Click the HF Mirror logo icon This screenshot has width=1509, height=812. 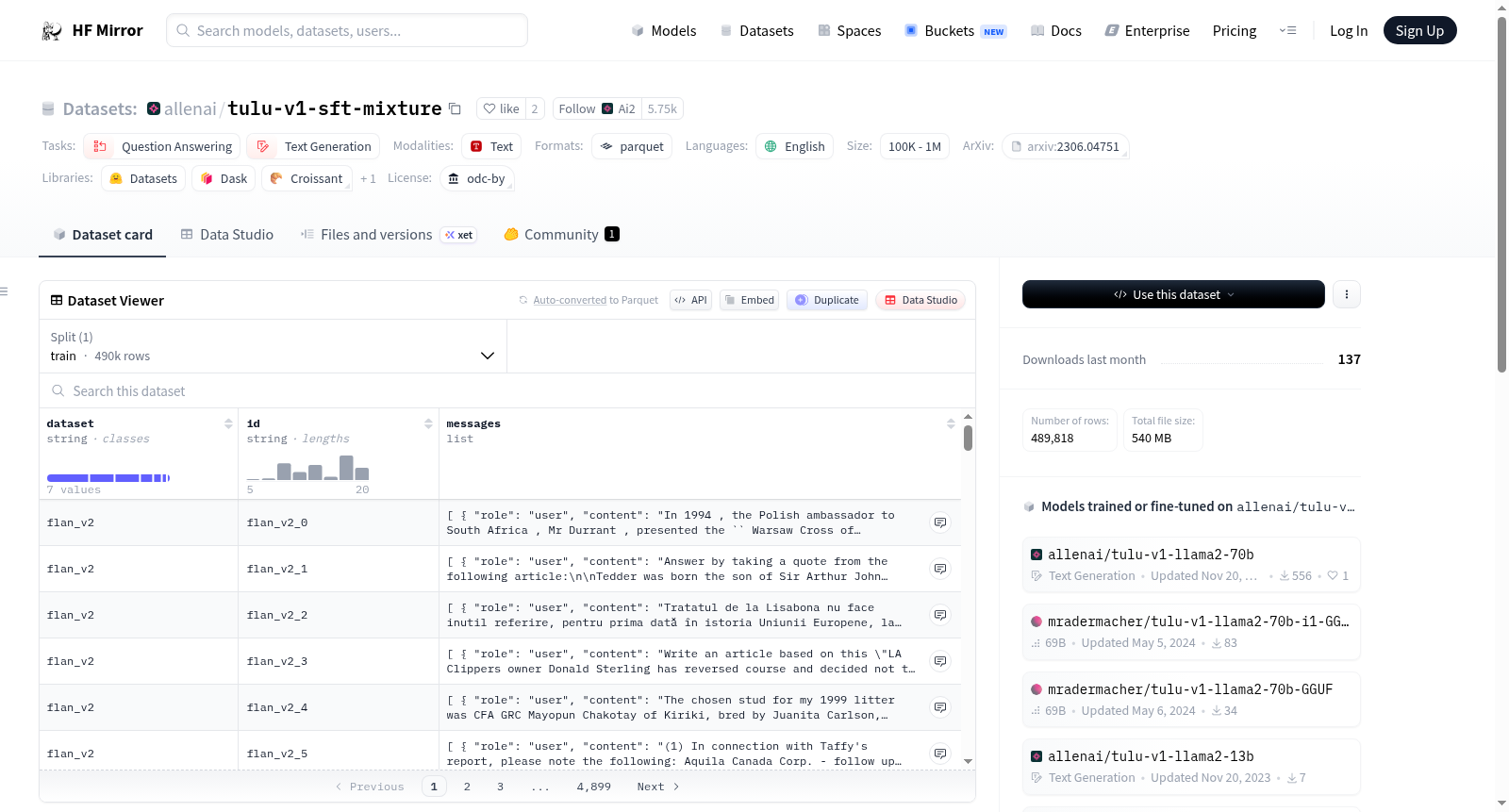[52, 31]
